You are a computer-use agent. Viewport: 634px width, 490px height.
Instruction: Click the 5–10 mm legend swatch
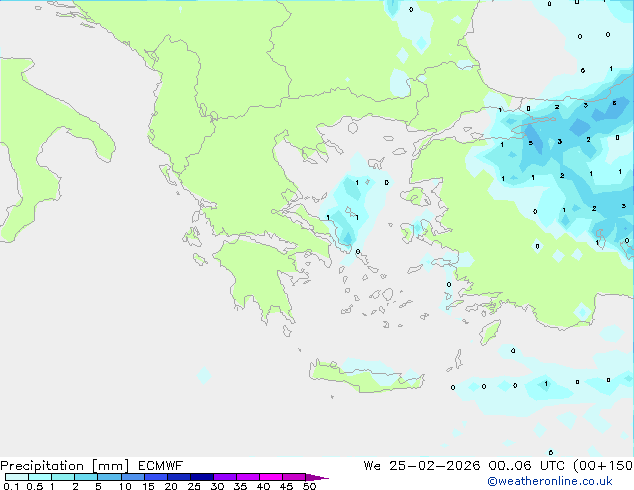(109, 477)
